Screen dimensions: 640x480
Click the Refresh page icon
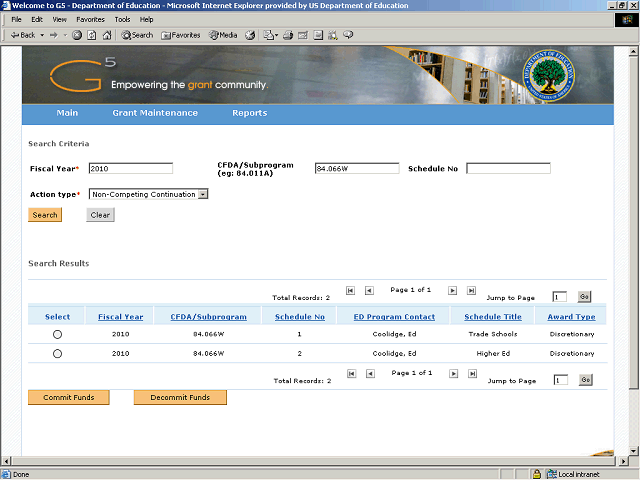(x=92, y=35)
